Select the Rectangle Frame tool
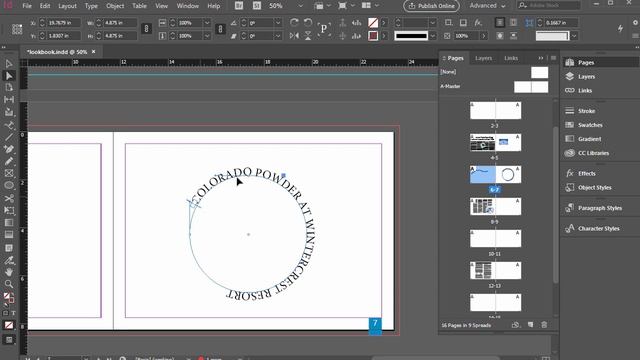640x360 pixels. tap(9, 173)
